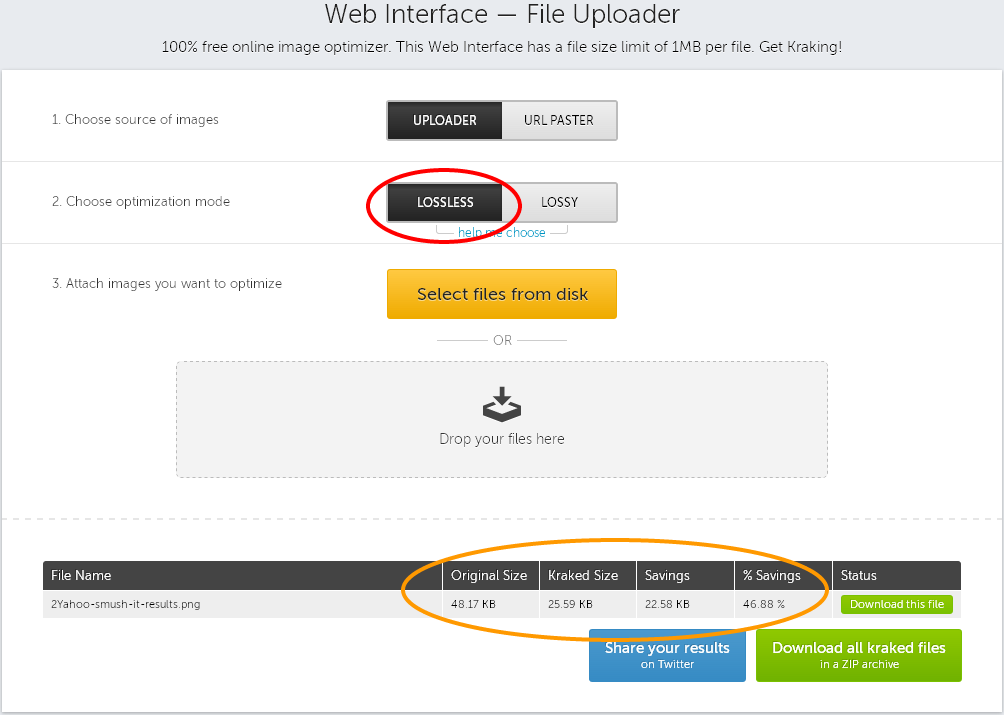The image size is (1004, 715).
Task: Click the 'Web Interface — File Uploader' heading
Action: click(502, 14)
